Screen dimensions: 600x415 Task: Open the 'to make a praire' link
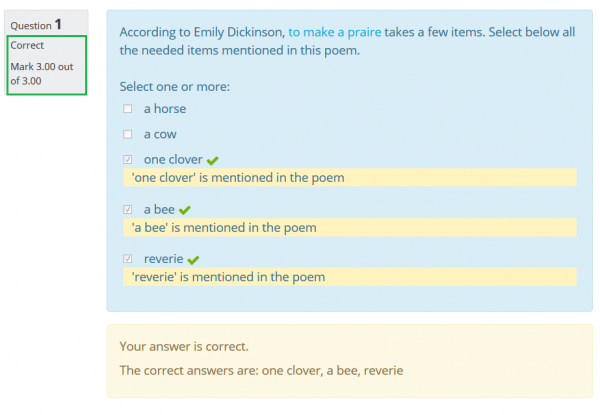coord(335,32)
